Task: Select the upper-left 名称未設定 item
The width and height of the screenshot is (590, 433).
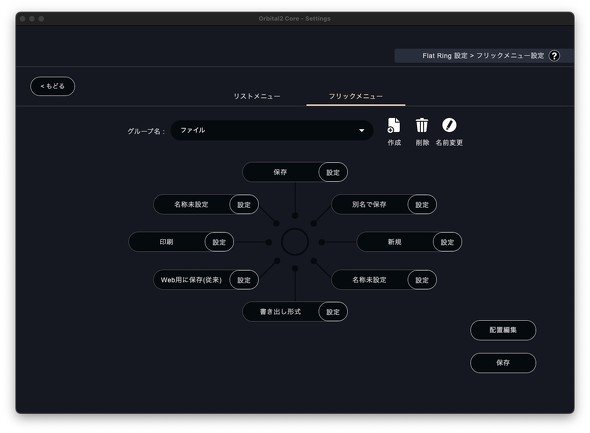Action: 191,205
